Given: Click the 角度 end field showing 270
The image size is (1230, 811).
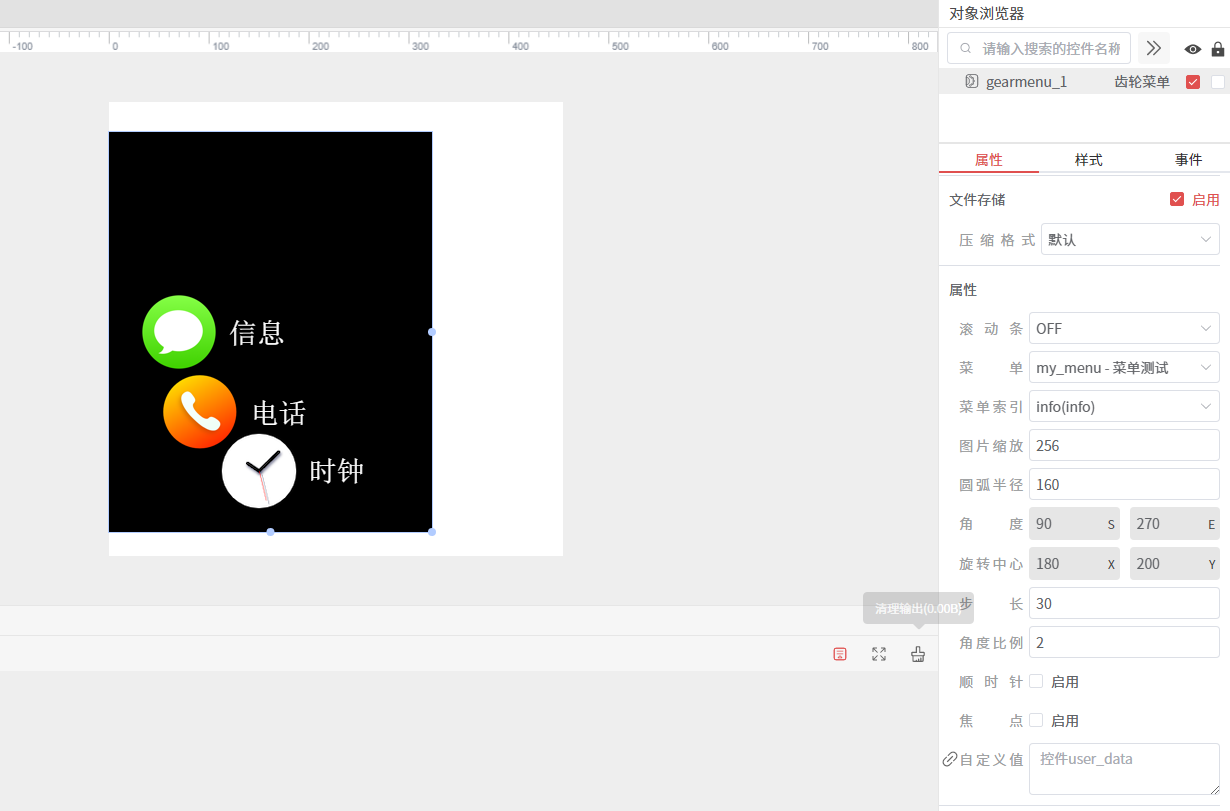Looking at the screenshot, I should [x=1175, y=524].
